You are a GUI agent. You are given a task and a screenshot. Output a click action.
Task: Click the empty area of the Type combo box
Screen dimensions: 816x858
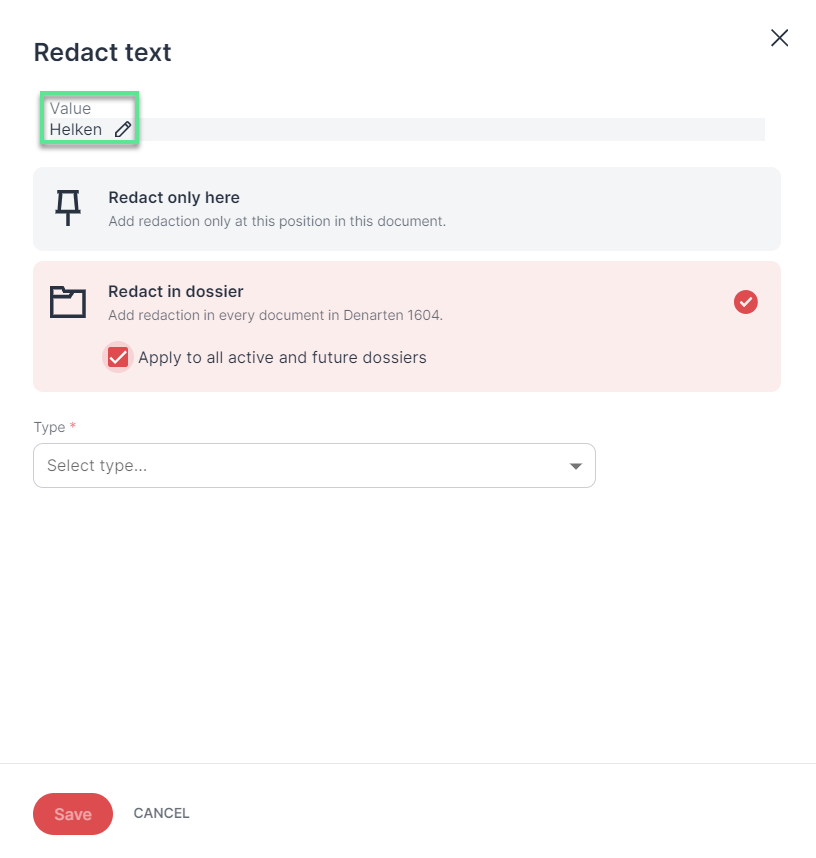(356, 466)
